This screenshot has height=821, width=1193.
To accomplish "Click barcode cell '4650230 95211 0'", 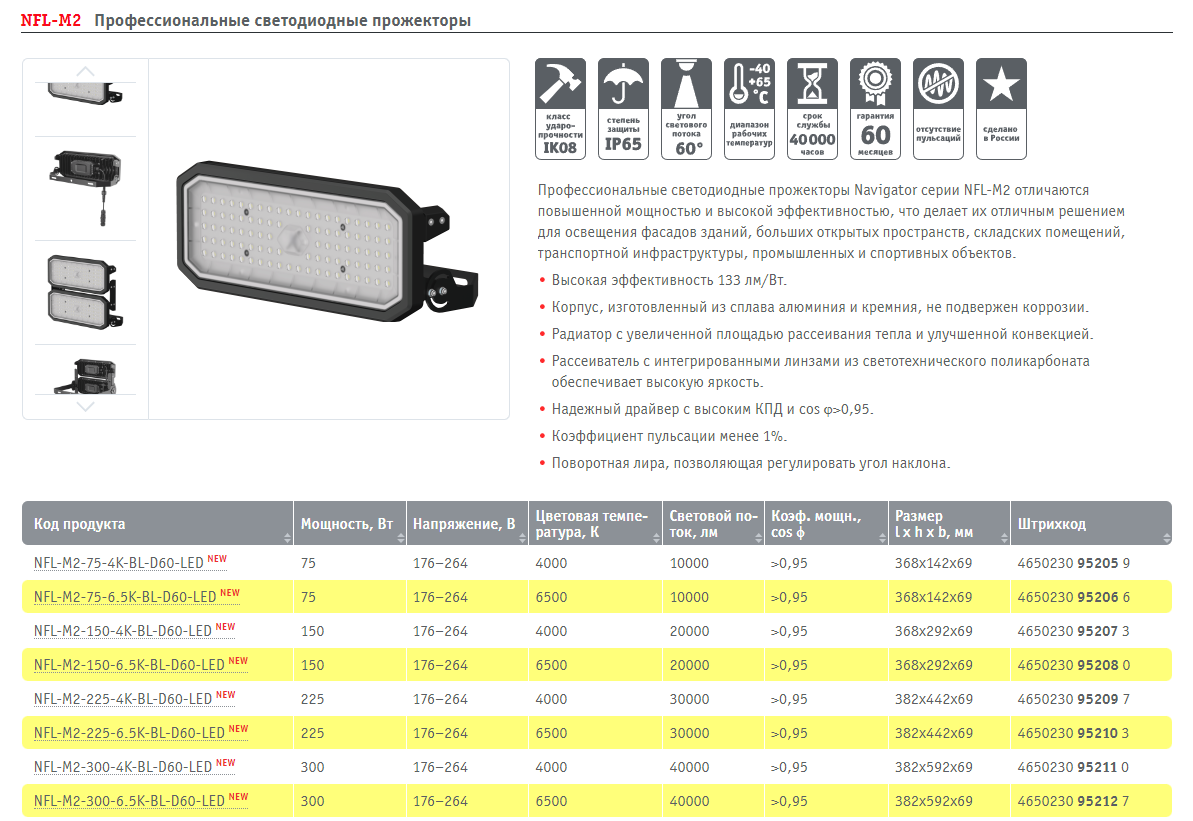I will click(x=1074, y=767).
